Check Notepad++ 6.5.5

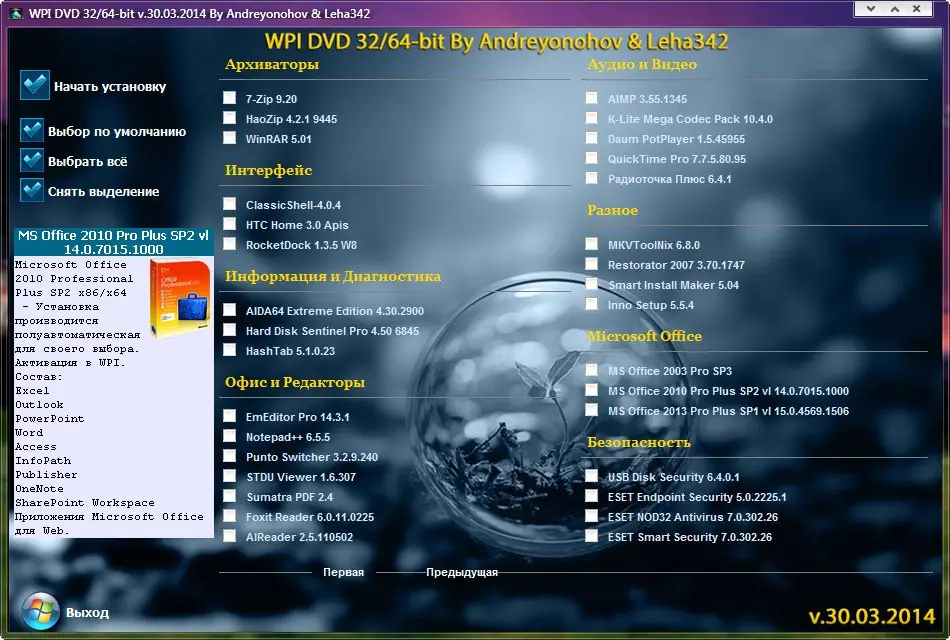(230, 436)
